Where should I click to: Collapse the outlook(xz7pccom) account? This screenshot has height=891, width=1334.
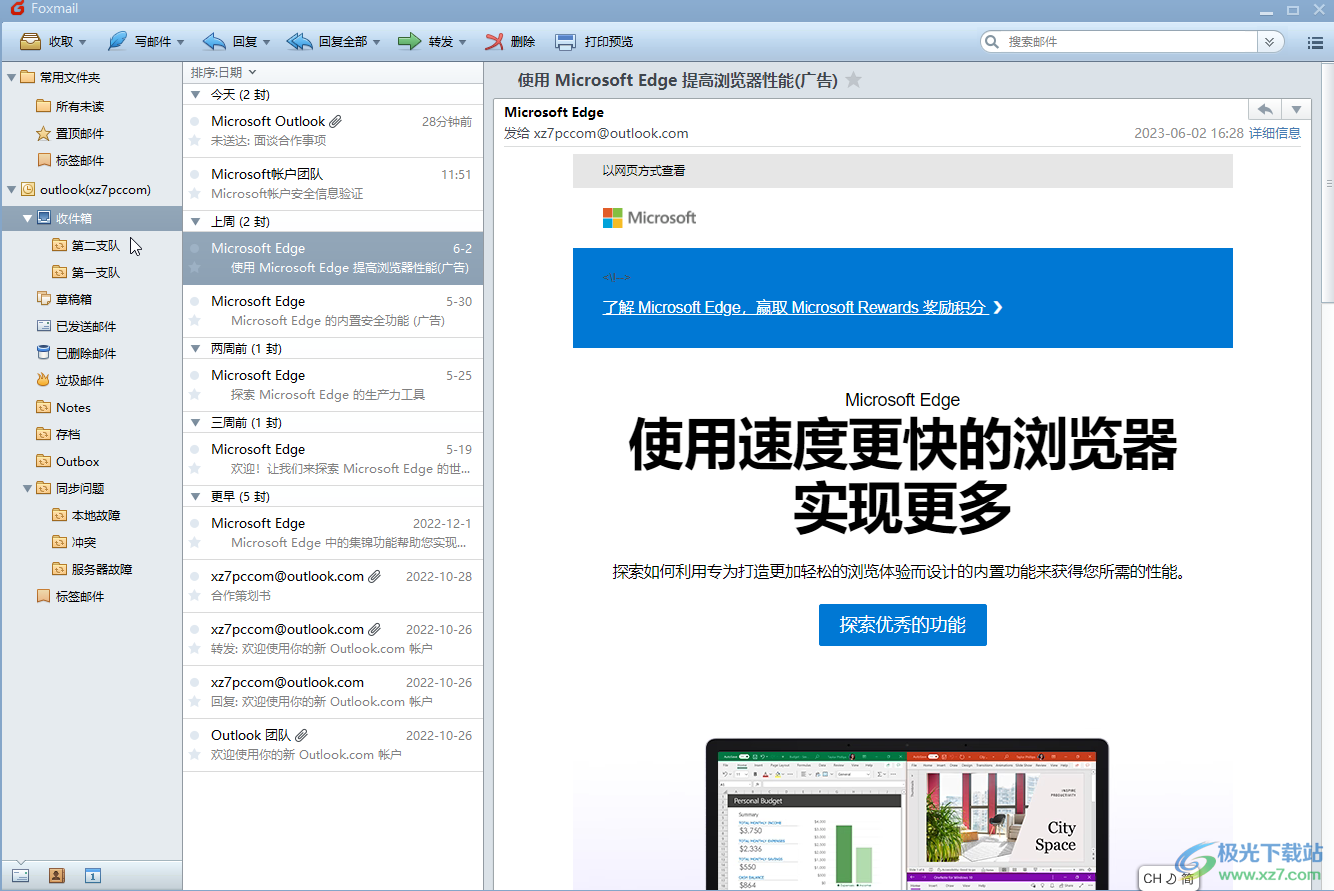pyautogui.click(x=12, y=189)
